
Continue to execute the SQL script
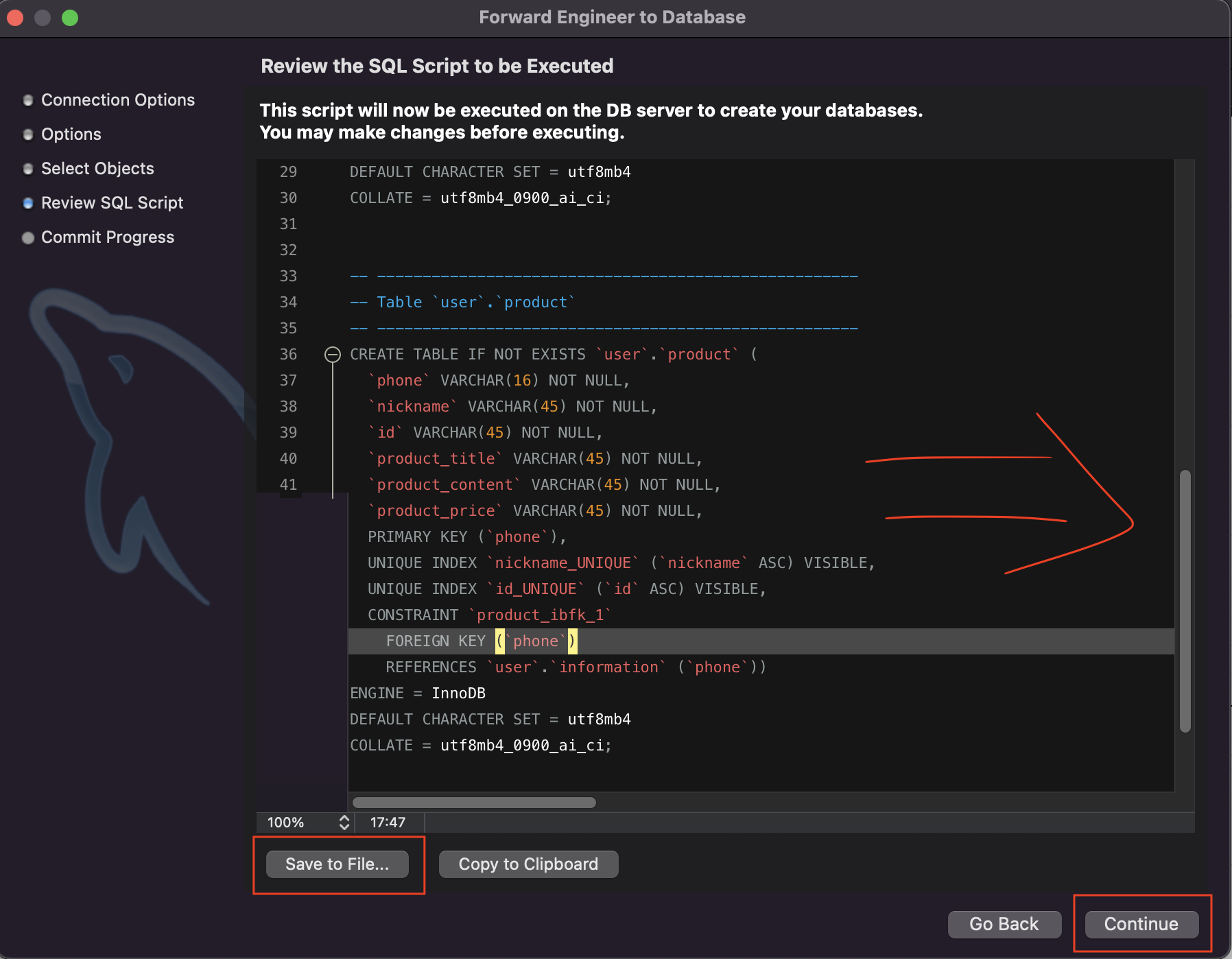[x=1141, y=924]
